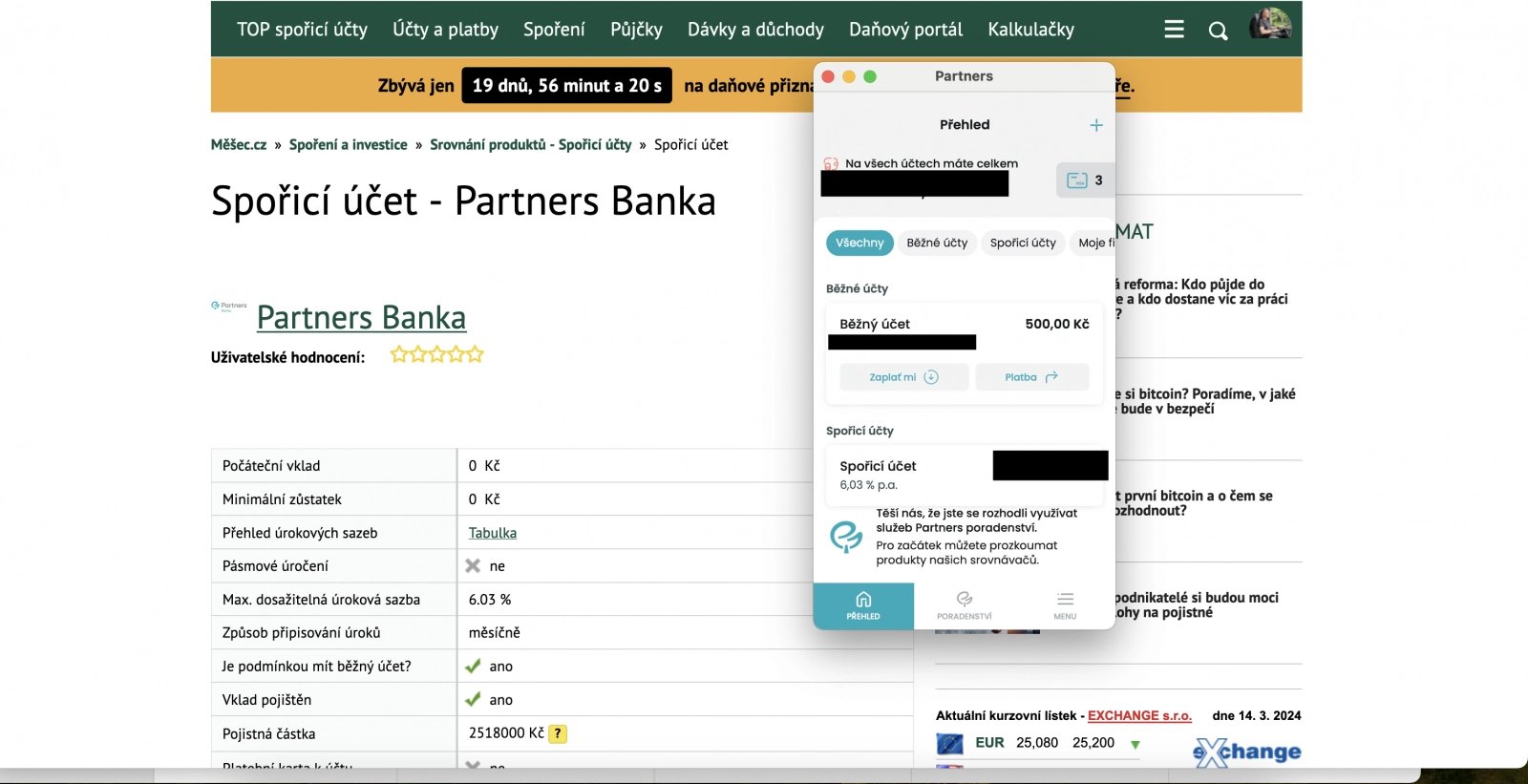Click cross icon in Pásmové úročení row
Viewport: 1528px width, 784px height.
[473, 566]
